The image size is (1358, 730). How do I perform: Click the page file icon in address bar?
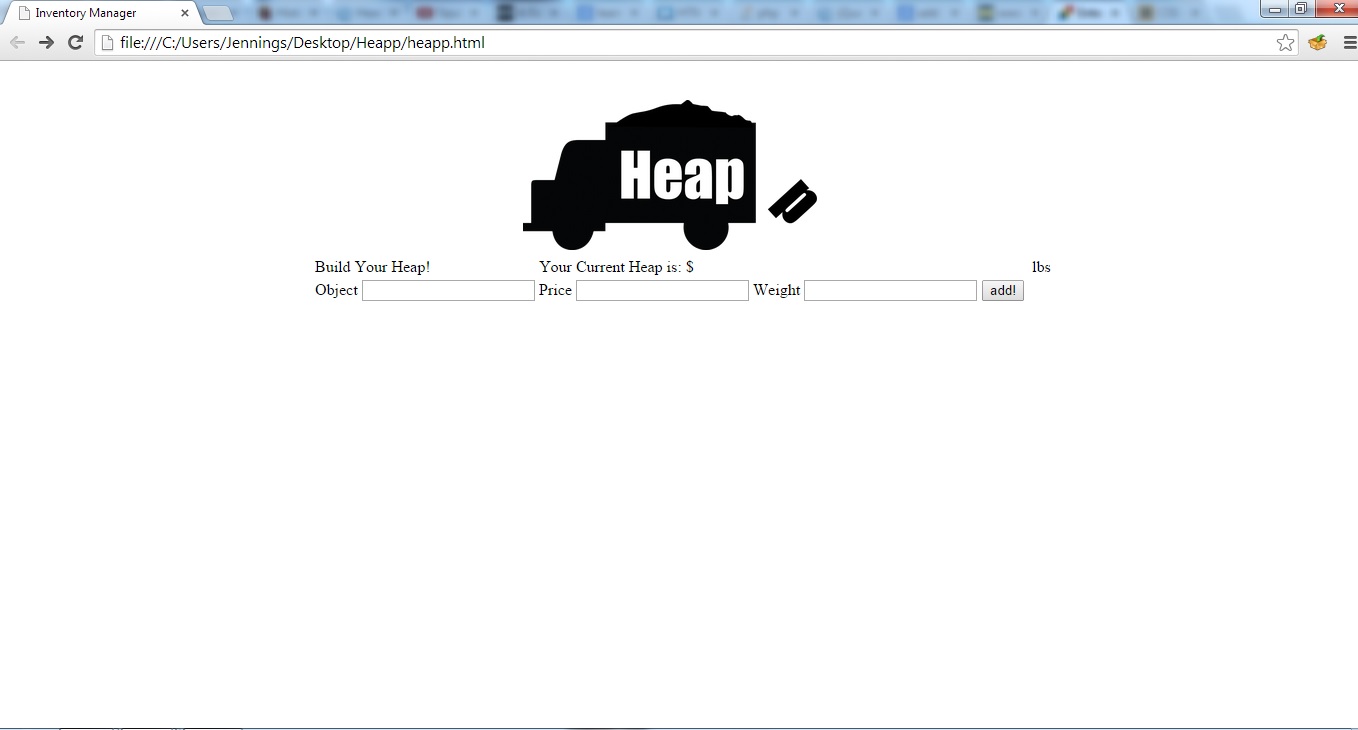(107, 43)
